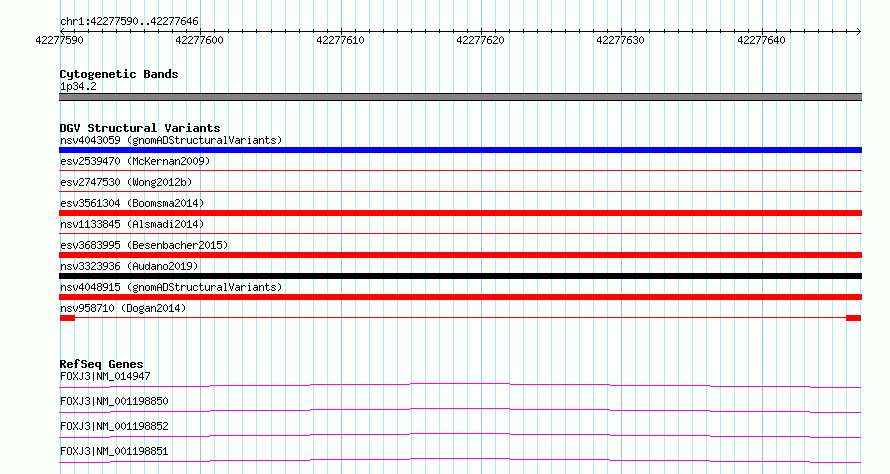Click the left red block of nsv958710
The height and width of the screenshot is (474, 890).
pyautogui.click(x=67, y=318)
